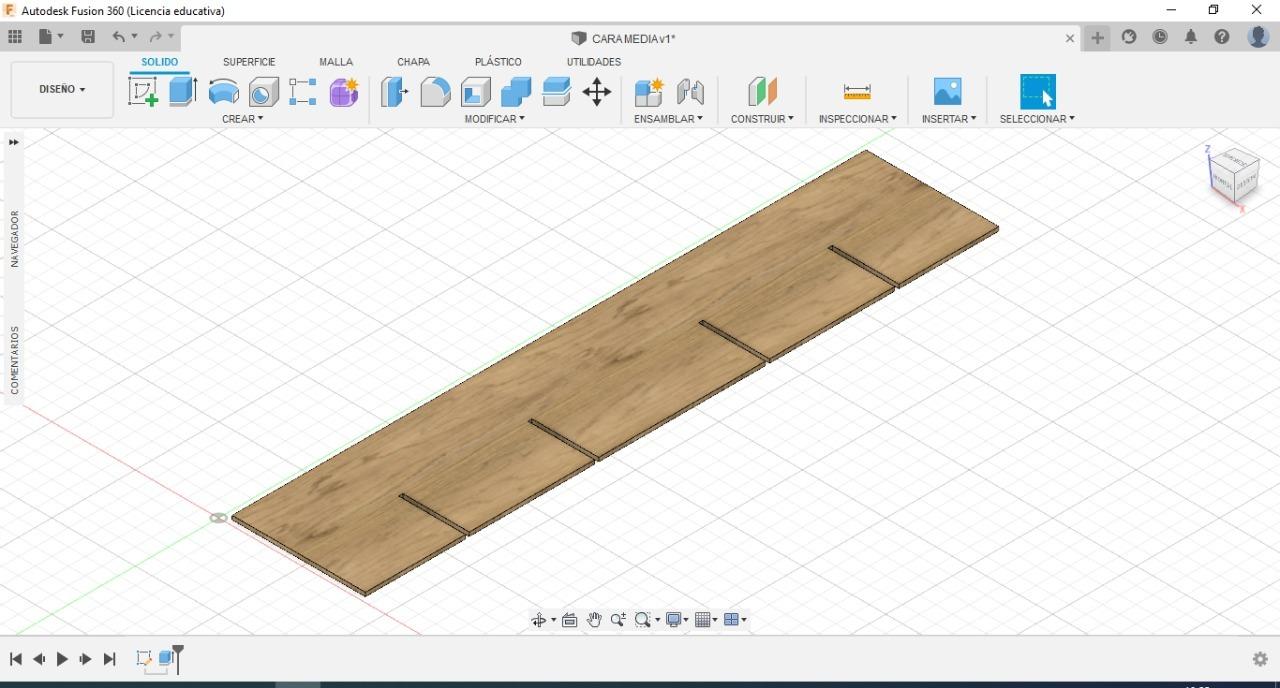Switch to the SUPERFICIE tab
This screenshot has width=1280, height=688.
[249, 62]
